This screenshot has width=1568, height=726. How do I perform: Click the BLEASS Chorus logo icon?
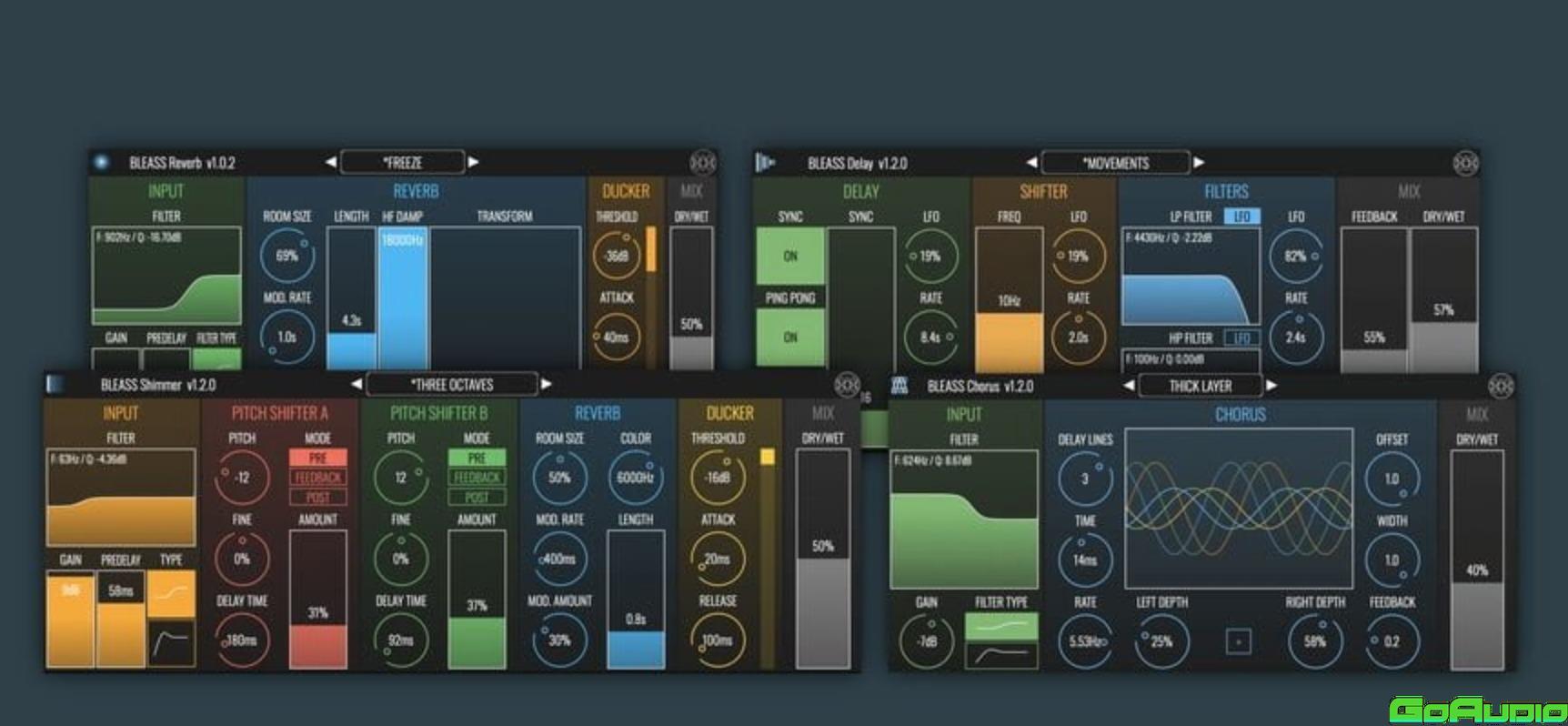click(x=900, y=386)
